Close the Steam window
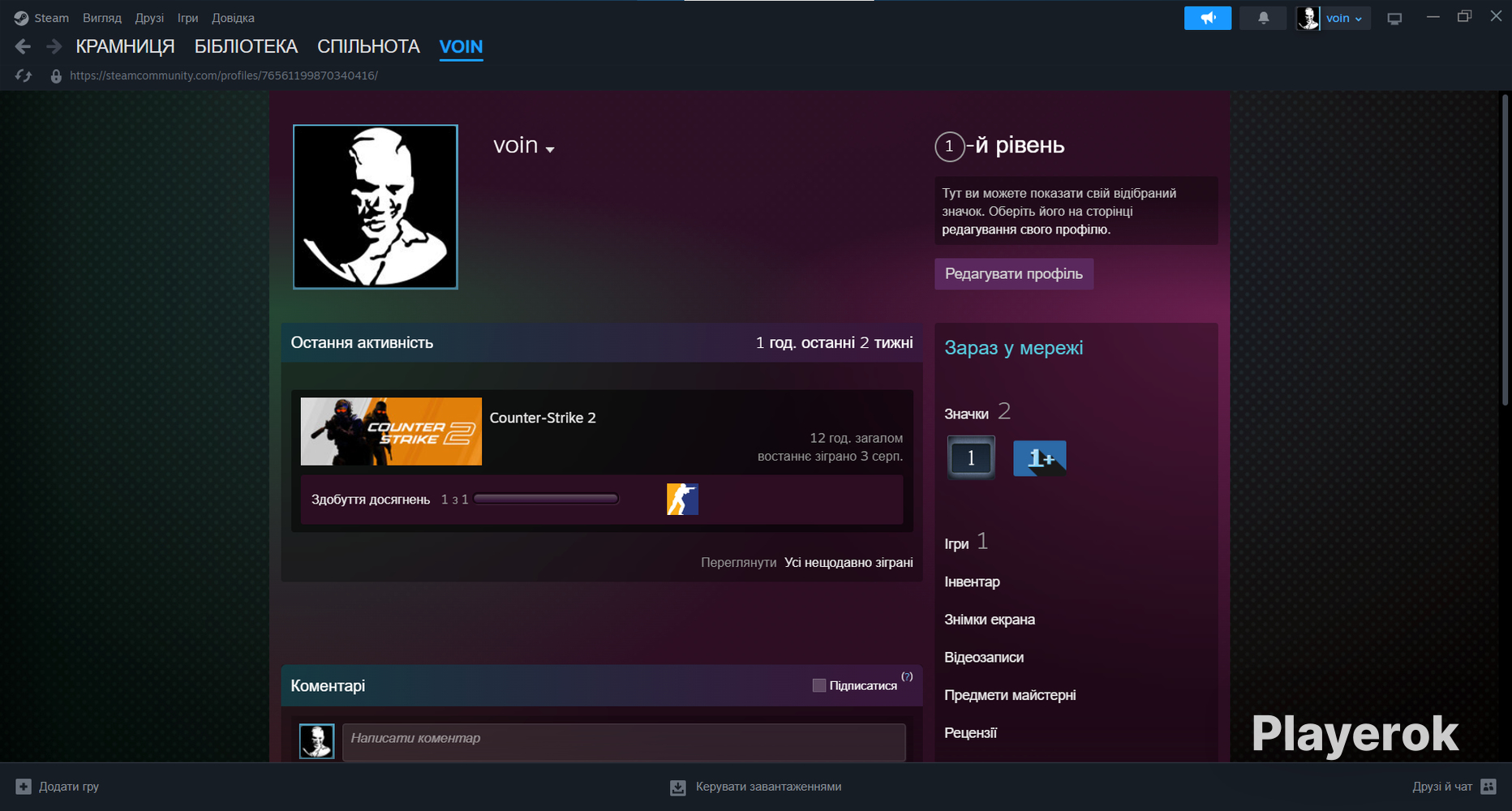 pos(1496,17)
